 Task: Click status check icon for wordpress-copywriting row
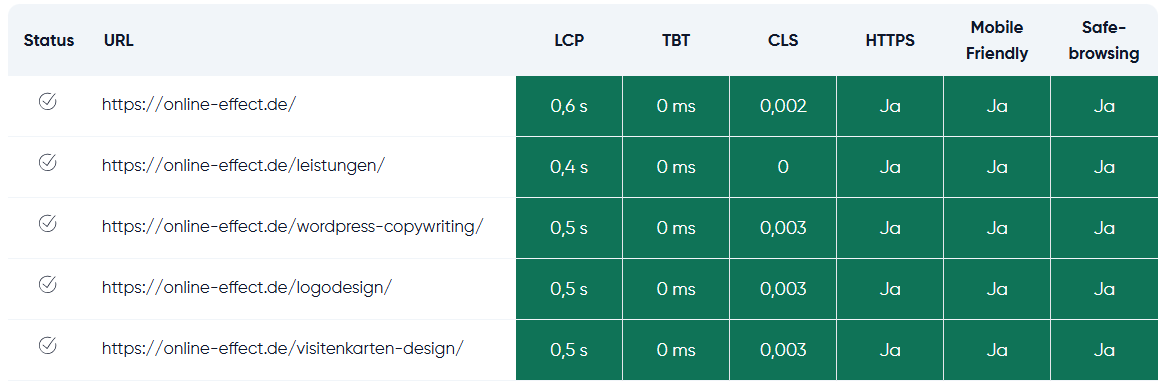click(x=47, y=223)
